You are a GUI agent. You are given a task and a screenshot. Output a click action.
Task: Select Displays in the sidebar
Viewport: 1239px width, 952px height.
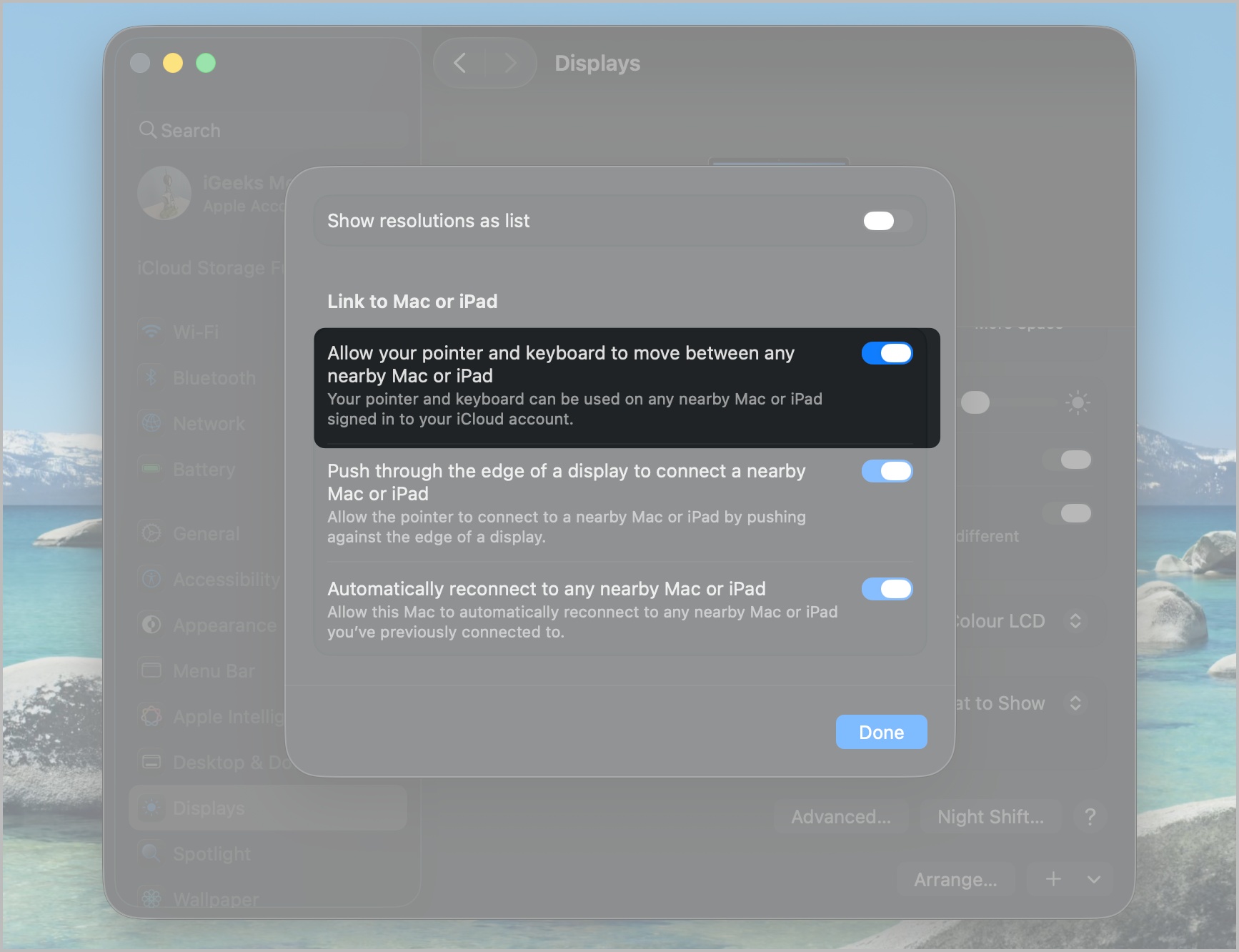coord(209,808)
